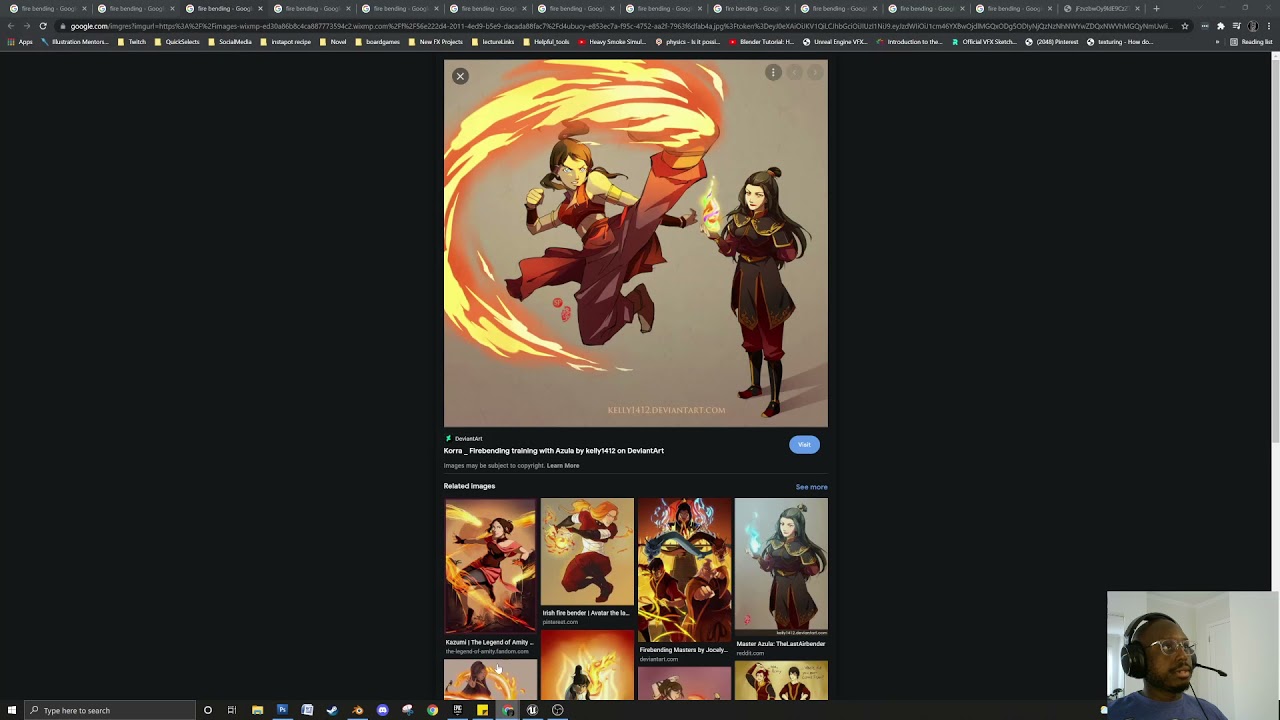
Task: Click the Visit button for the DeviantArt page
Action: [x=804, y=445]
